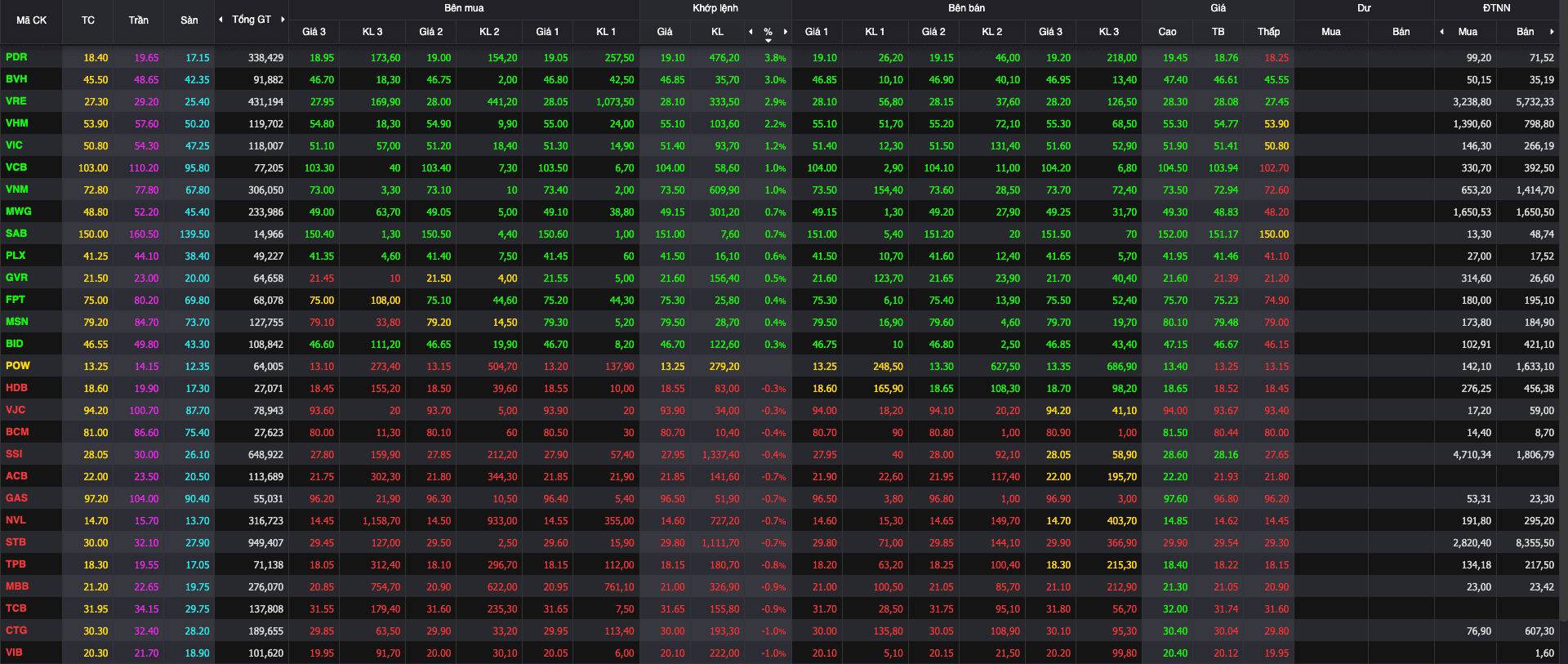Image resolution: width=1568 pixels, height=664 pixels.
Task: Click the left arrow before Tổng GT header
Action: click(220, 20)
